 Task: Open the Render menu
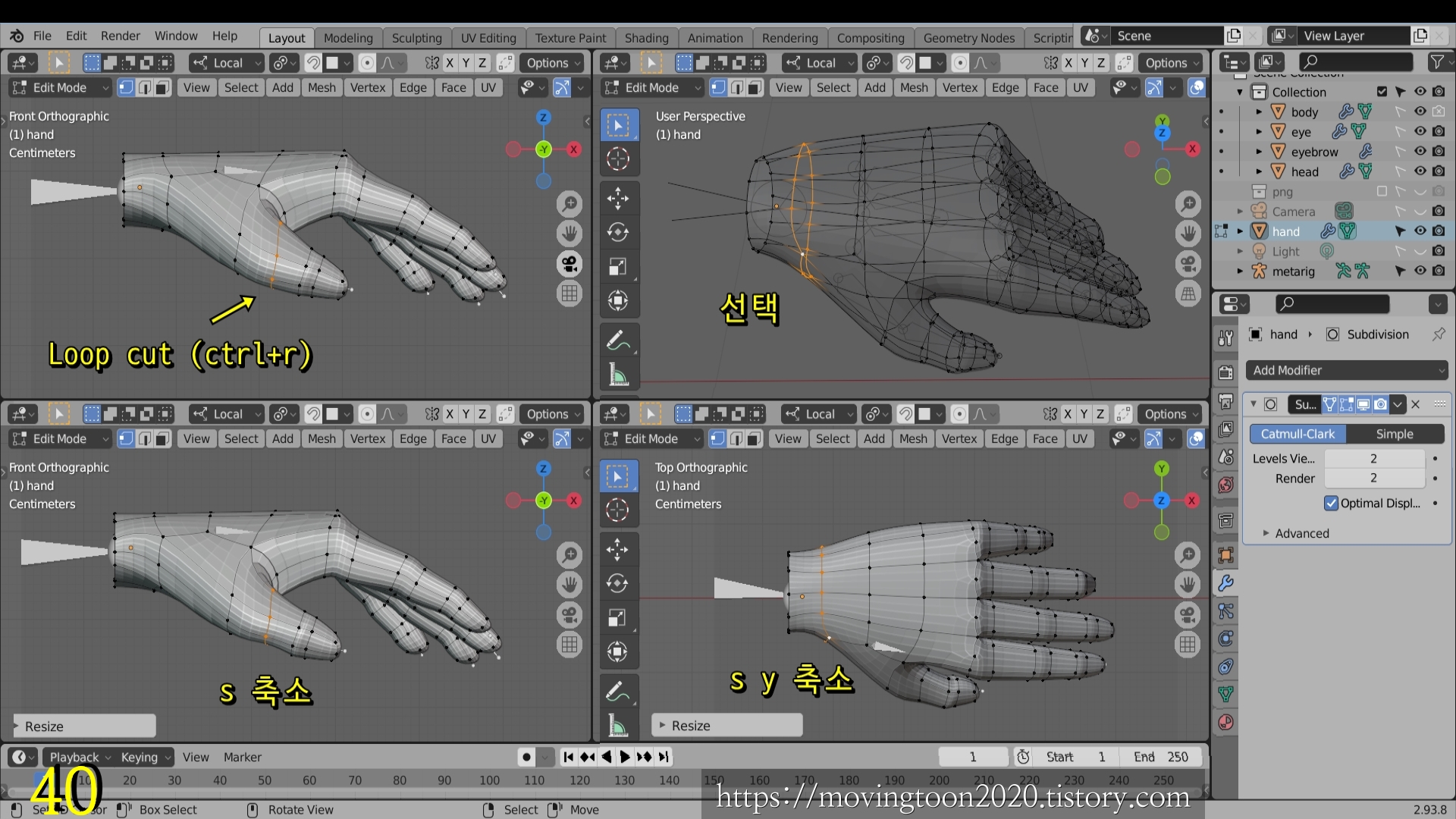121,36
